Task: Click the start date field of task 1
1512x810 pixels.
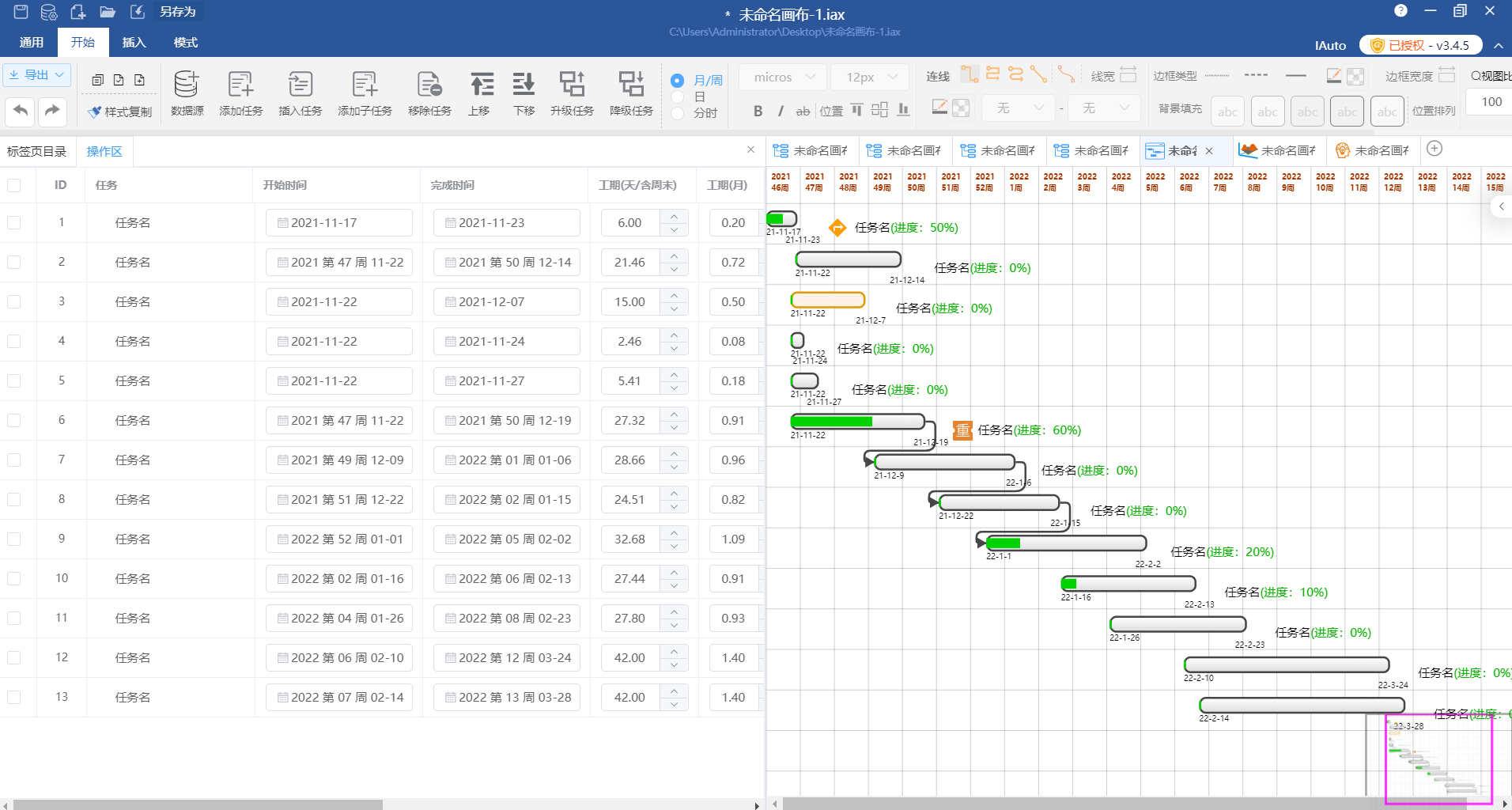Action: click(x=339, y=223)
